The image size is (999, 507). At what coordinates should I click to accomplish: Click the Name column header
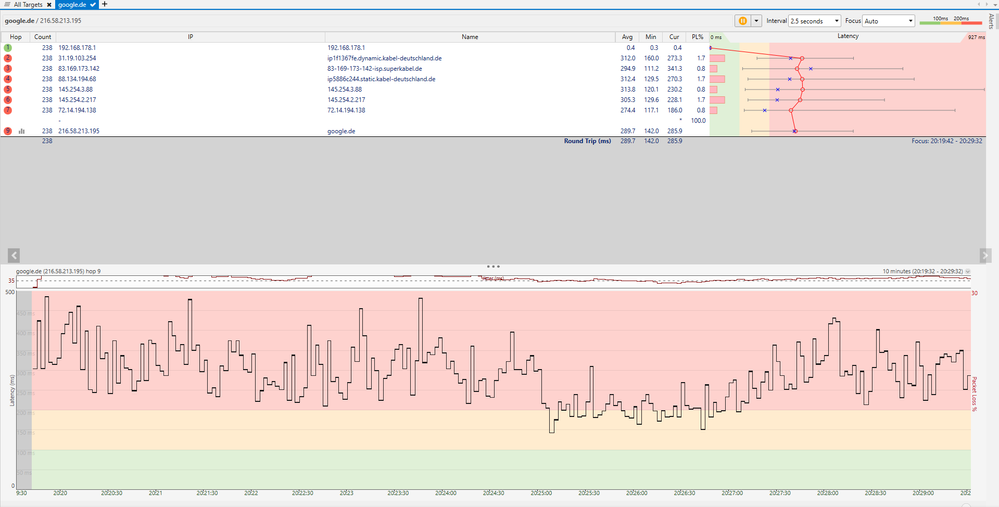pyautogui.click(x=470, y=37)
